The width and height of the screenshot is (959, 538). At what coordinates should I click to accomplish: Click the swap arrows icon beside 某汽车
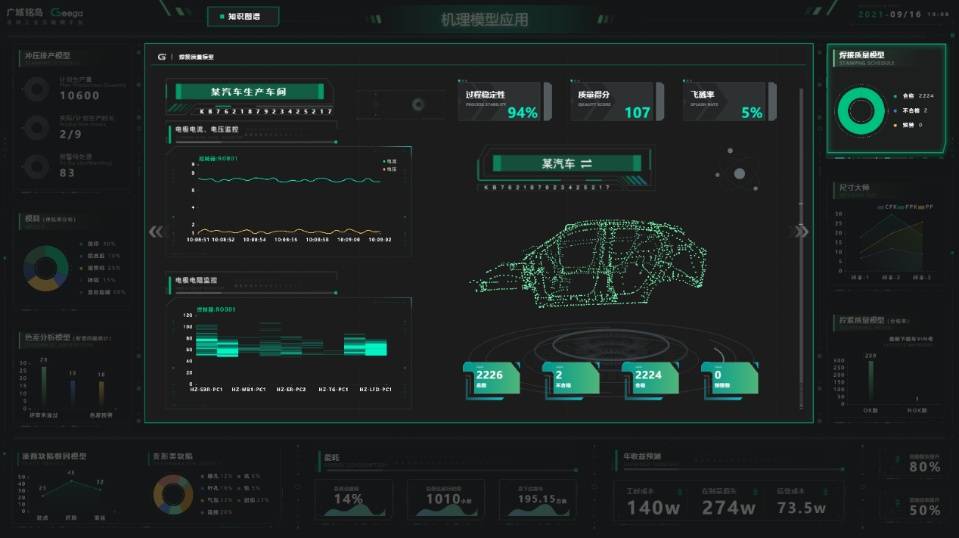(x=586, y=164)
